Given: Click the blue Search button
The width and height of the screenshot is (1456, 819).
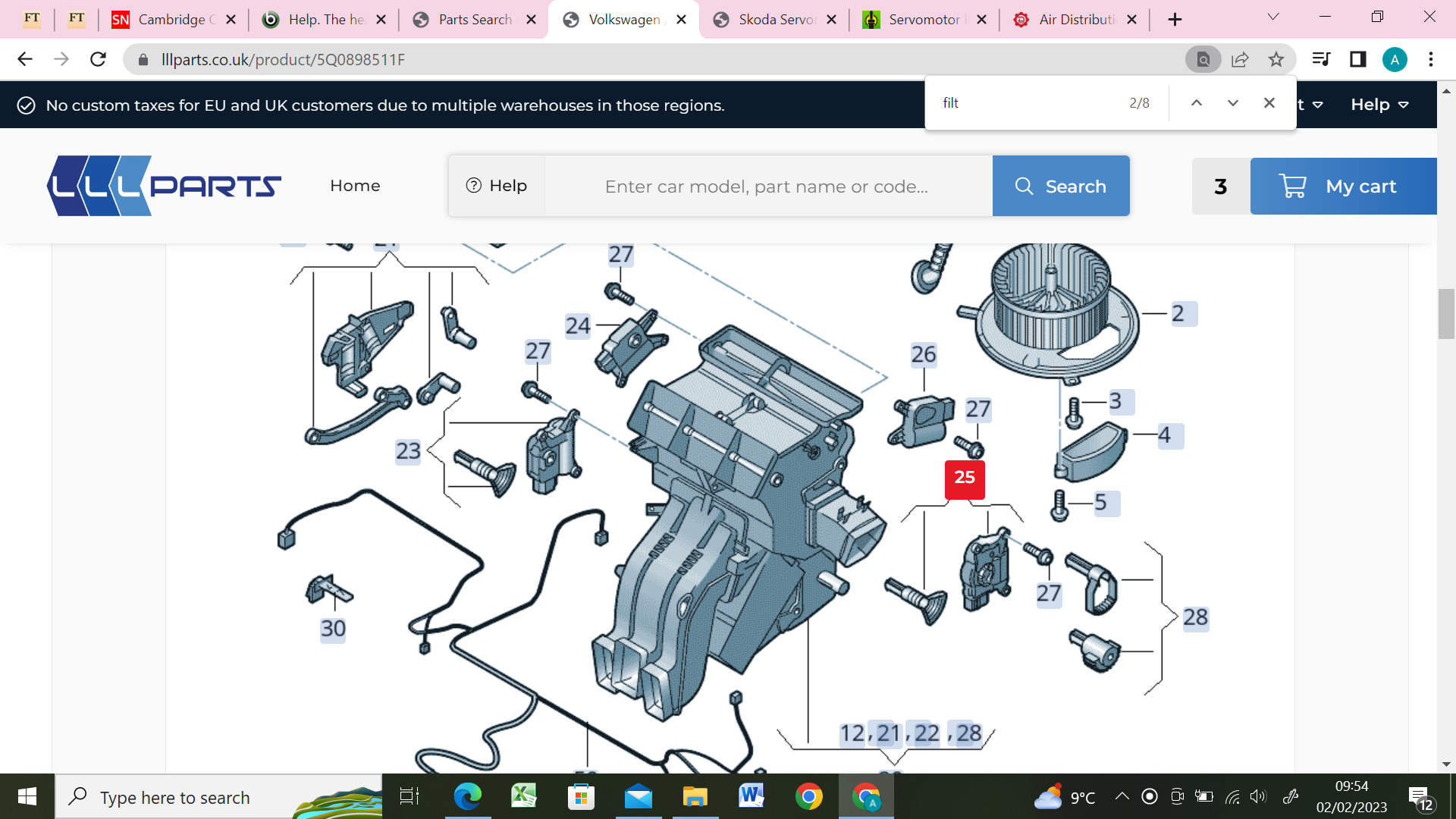Looking at the screenshot, I should coord(1060,186).
